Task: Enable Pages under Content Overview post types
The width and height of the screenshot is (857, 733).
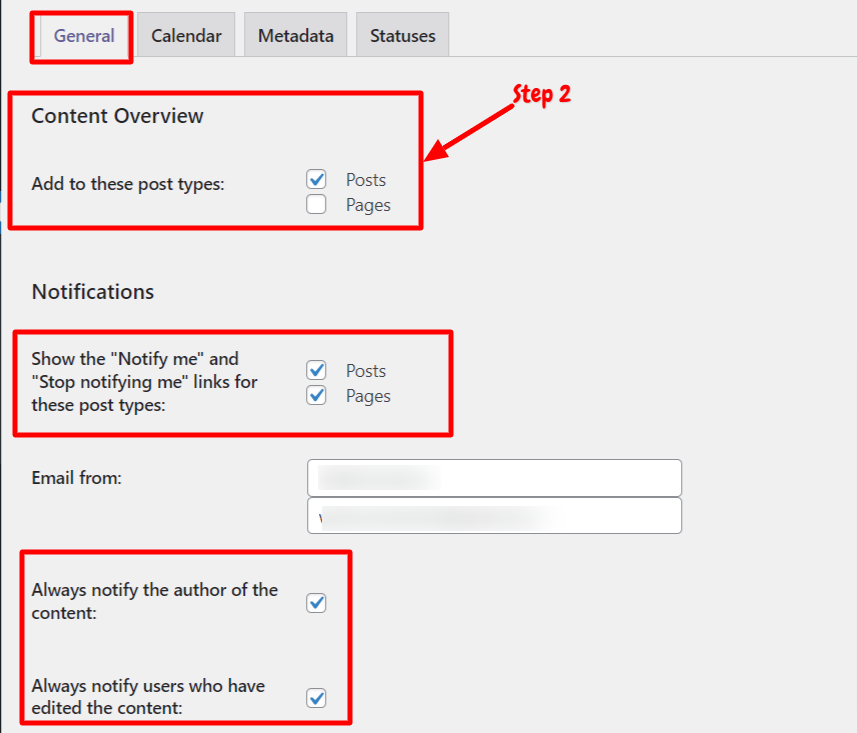Action: [316, 204]
